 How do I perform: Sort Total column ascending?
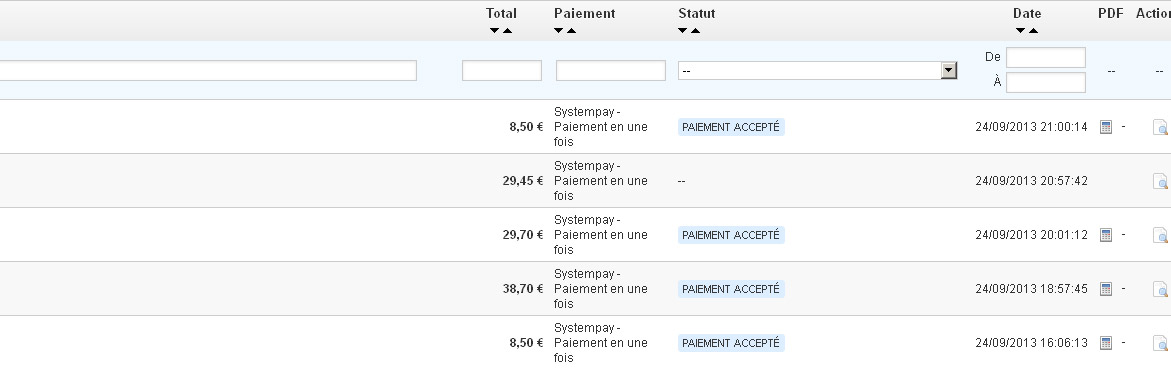click(508, 31)
